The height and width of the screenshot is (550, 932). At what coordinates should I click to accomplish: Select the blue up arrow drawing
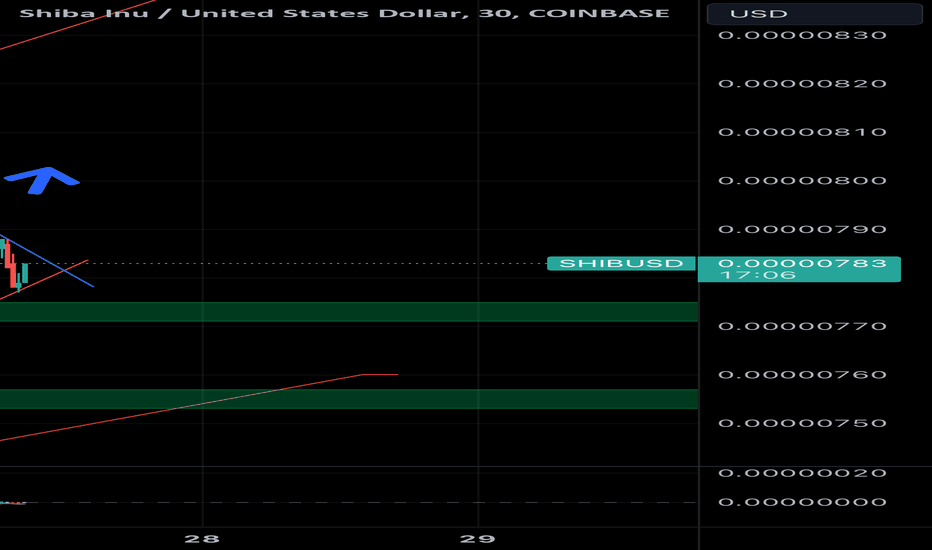click(x=42, y=180)
